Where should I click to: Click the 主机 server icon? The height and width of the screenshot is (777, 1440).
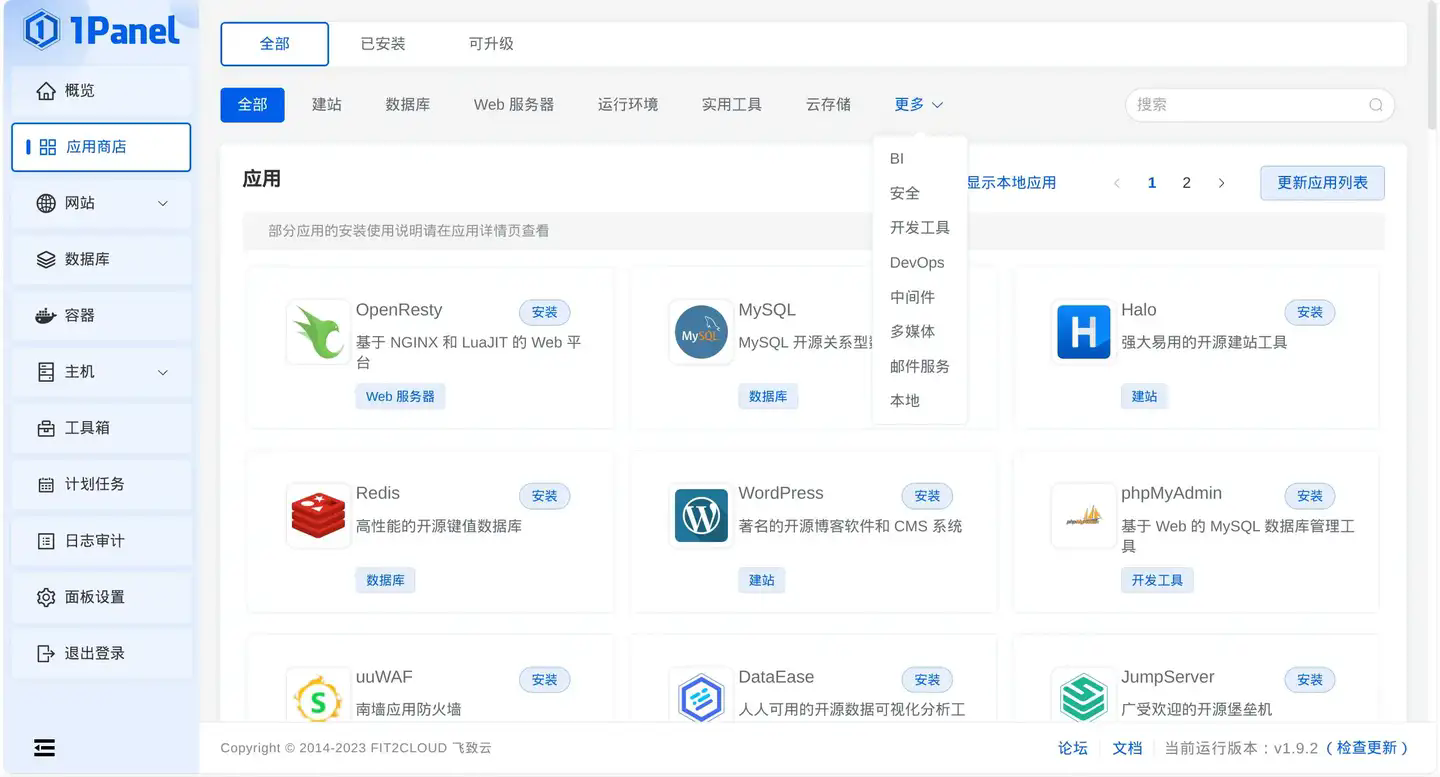pyautogui.click(x=46, y=372)
